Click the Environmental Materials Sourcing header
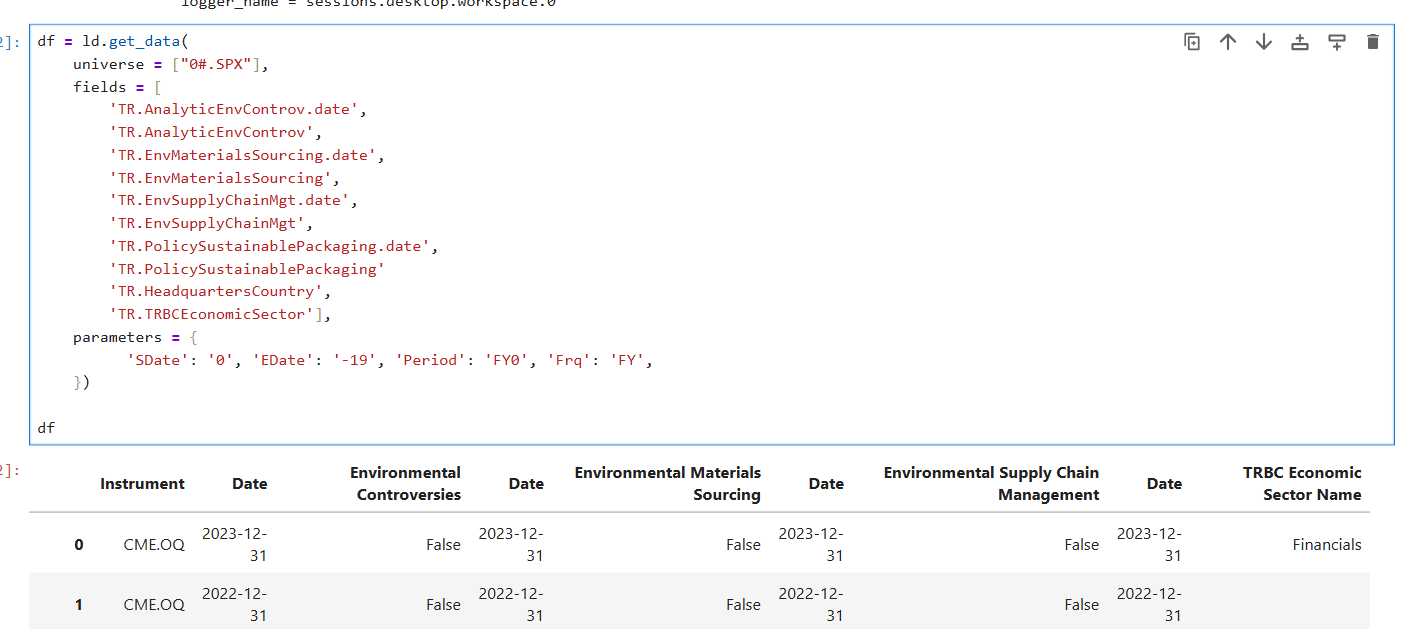The width and height of the screenshot is (1404, 629). click(667, 483)
